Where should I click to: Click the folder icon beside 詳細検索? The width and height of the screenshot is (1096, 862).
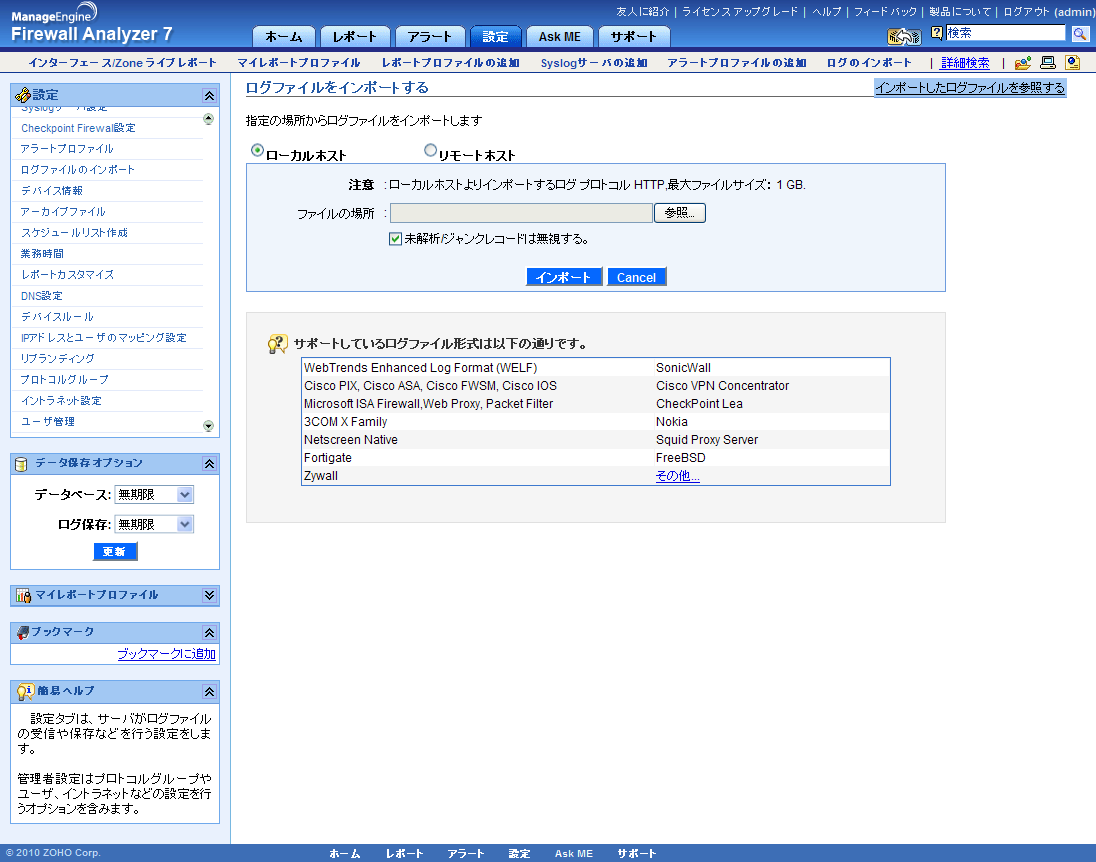pos(1023,63)
